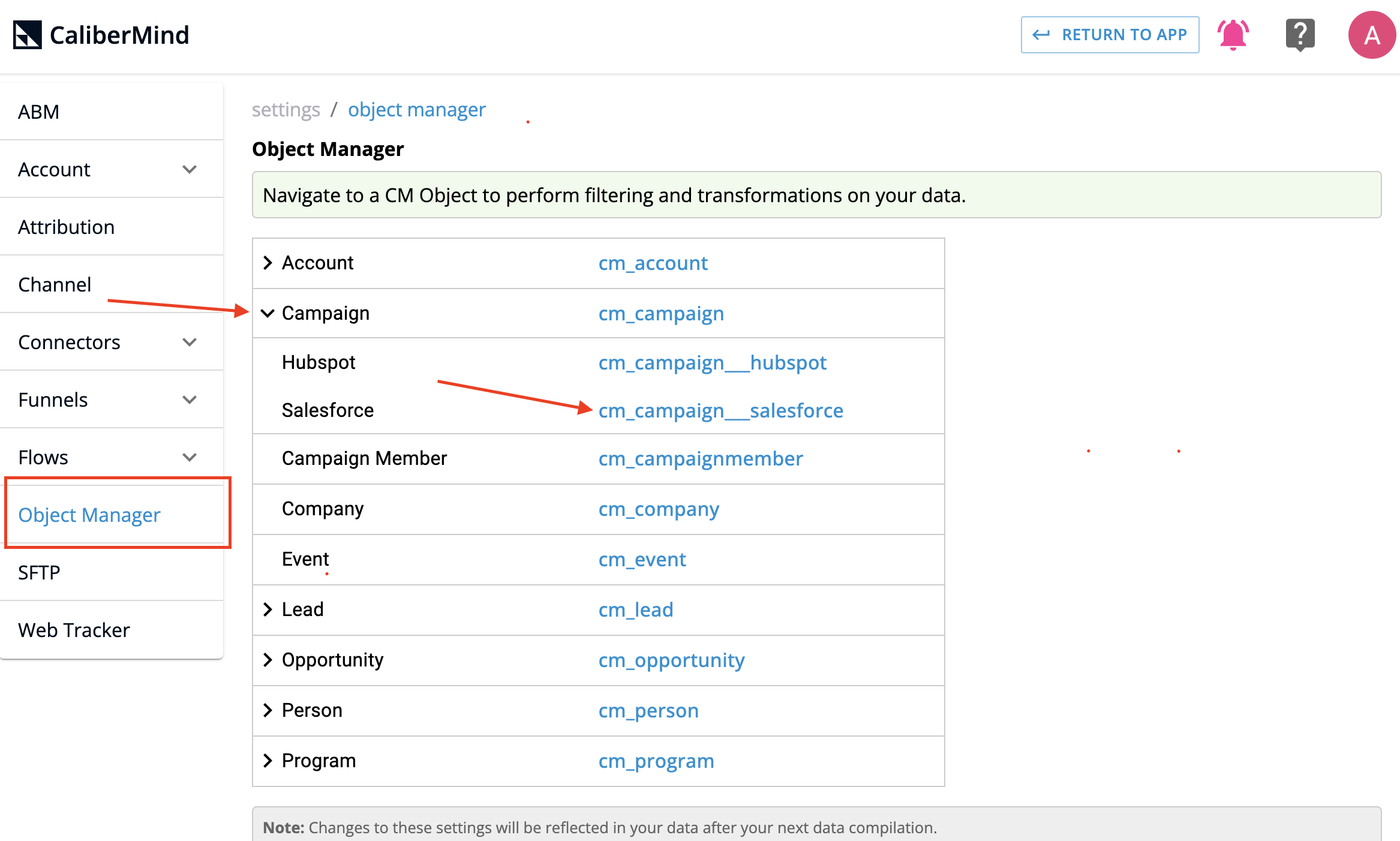Click the settings breadcrumb link
Image resolution: width=1400 pixels, height=841 pixels.
(286, 110)
